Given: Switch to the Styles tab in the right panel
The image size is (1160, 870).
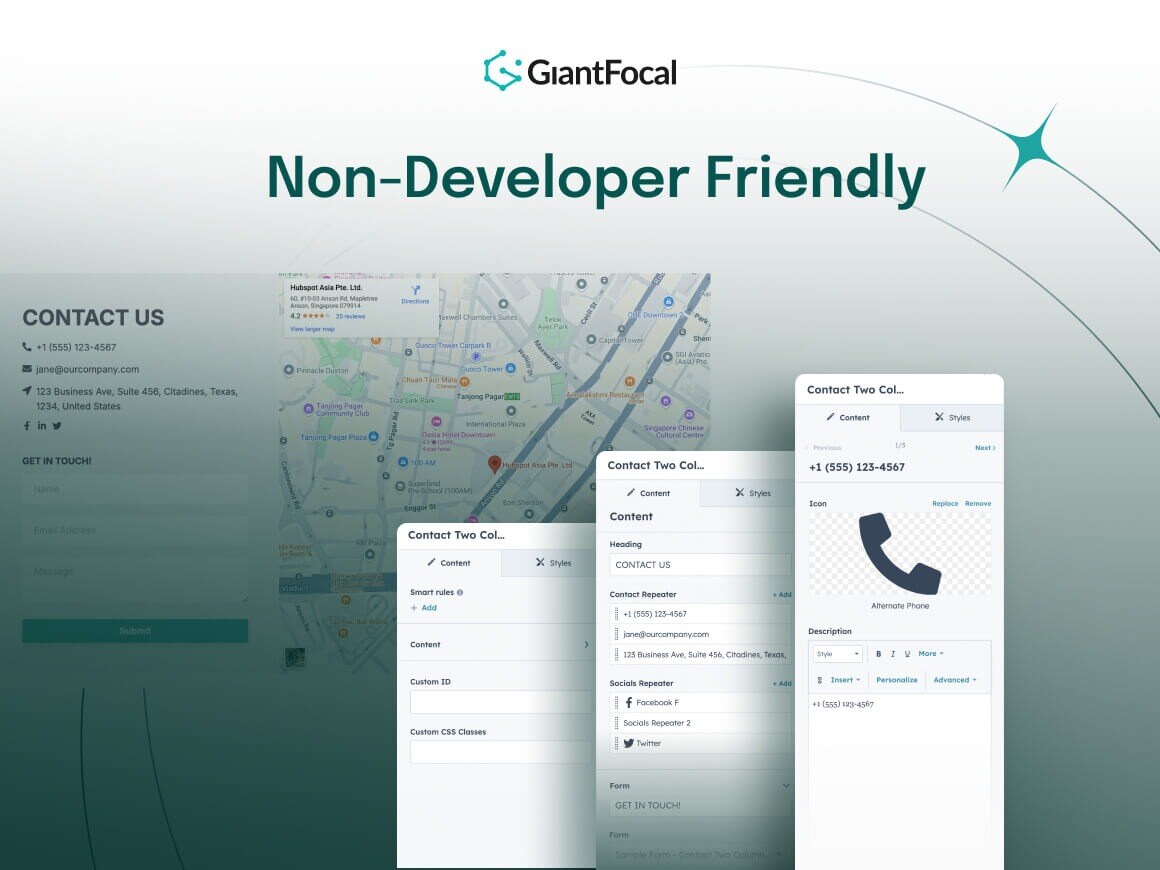Looking at the screenshot, I should click(x=951, y=418).
